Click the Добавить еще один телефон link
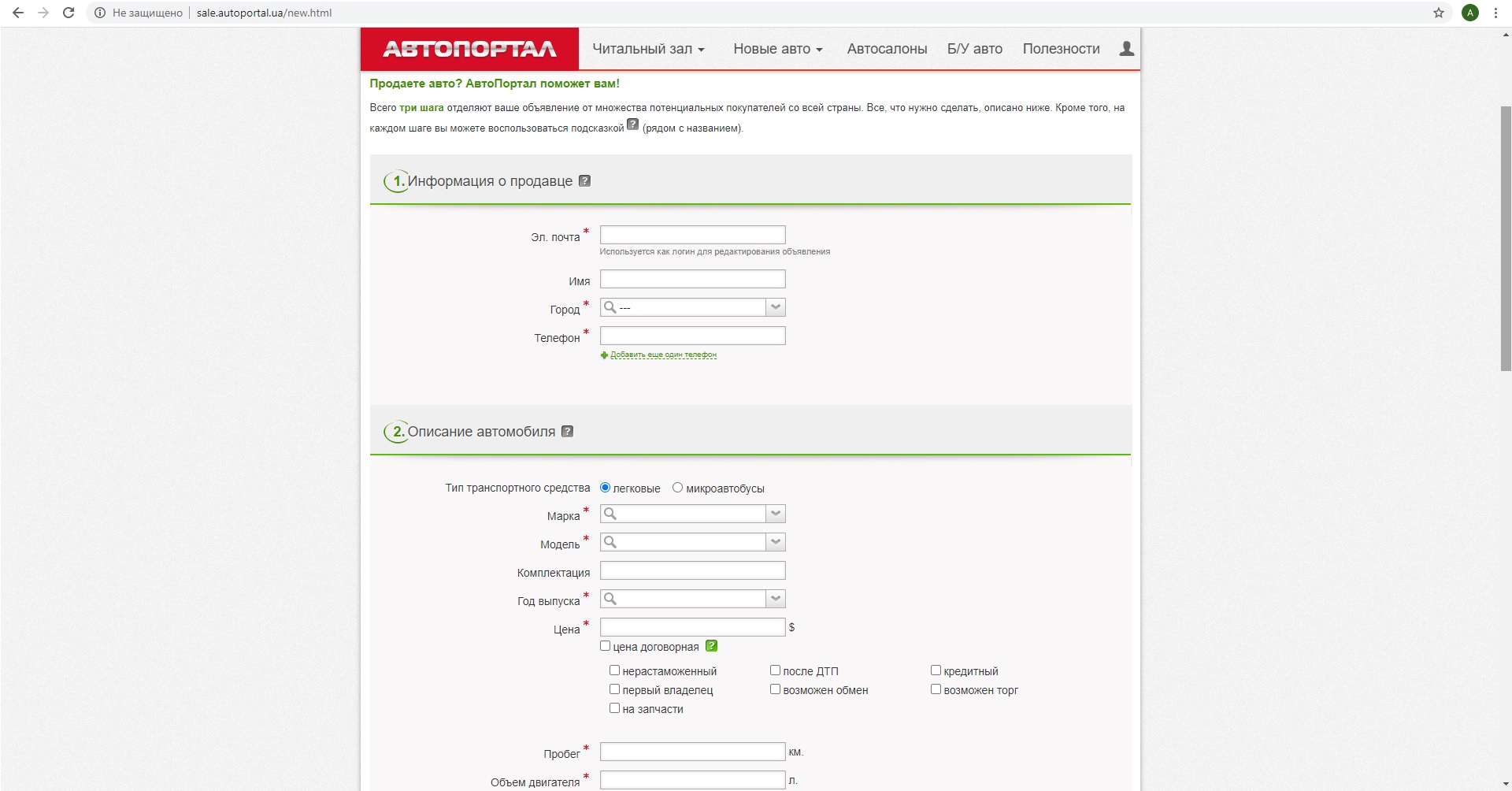The width and height of the screenshot is (1512, 791). click(x=663, y=355)
